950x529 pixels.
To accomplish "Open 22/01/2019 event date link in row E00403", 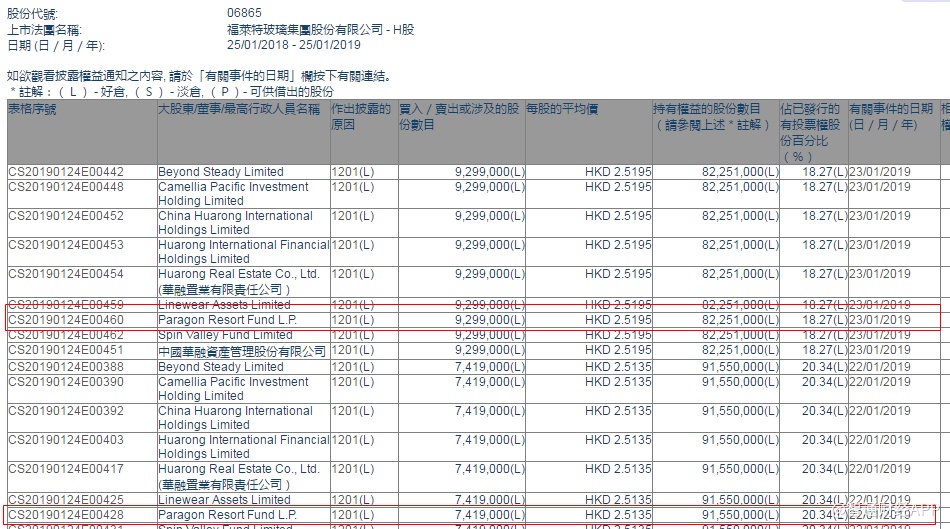I will pyautogui.click(x=880, y=441).
